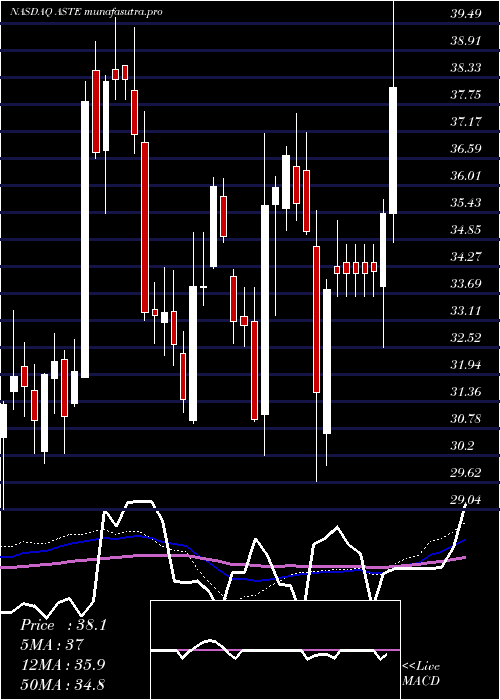Click the 34.85 price axis label
Screen dimensions: 500x700
point(466,230)
